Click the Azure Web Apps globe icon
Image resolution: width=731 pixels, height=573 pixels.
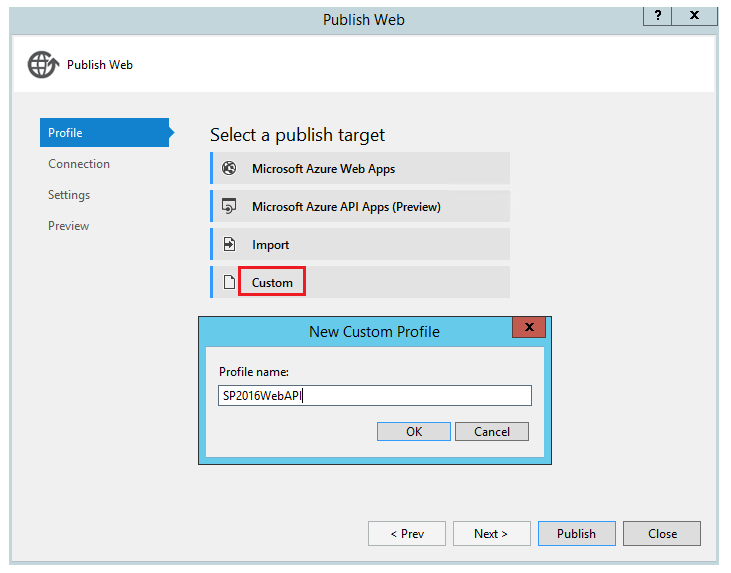(229, 168)
